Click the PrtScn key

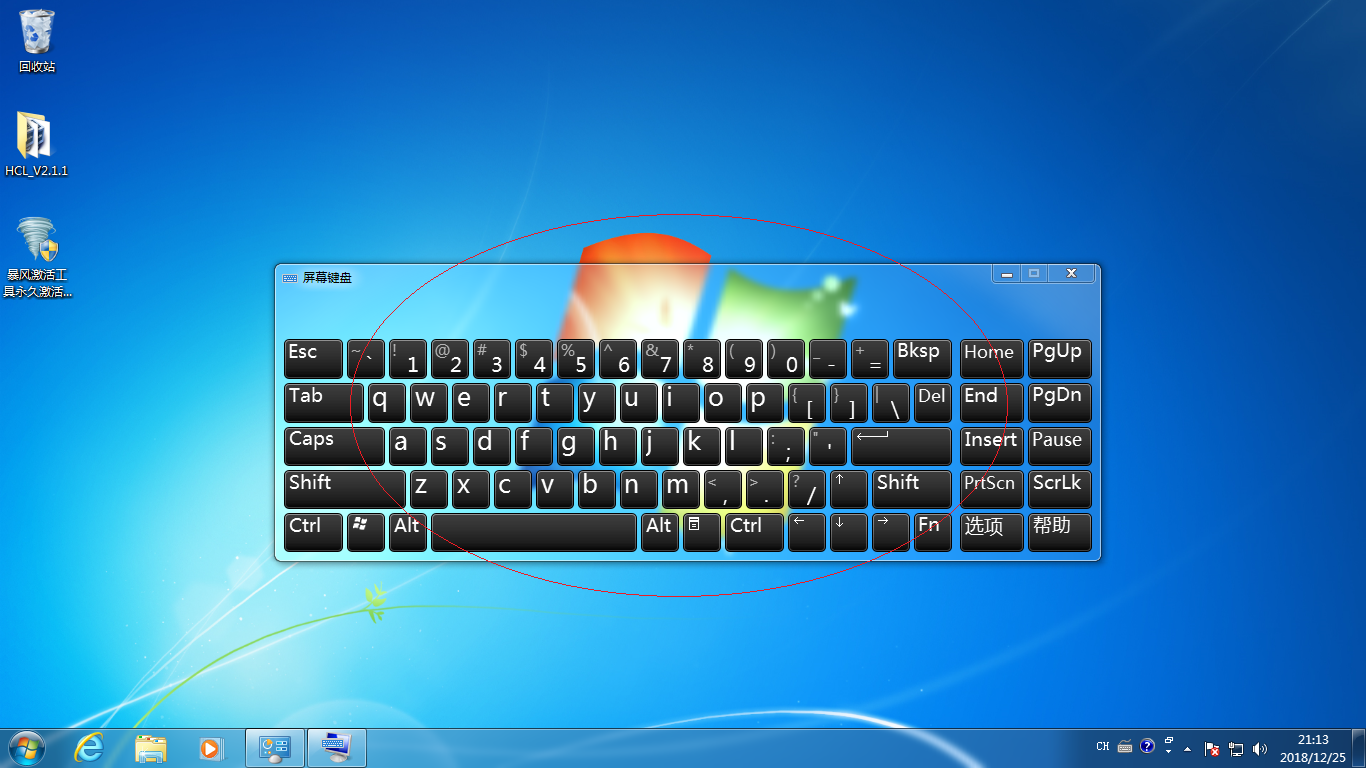click(x=991, y=490)
